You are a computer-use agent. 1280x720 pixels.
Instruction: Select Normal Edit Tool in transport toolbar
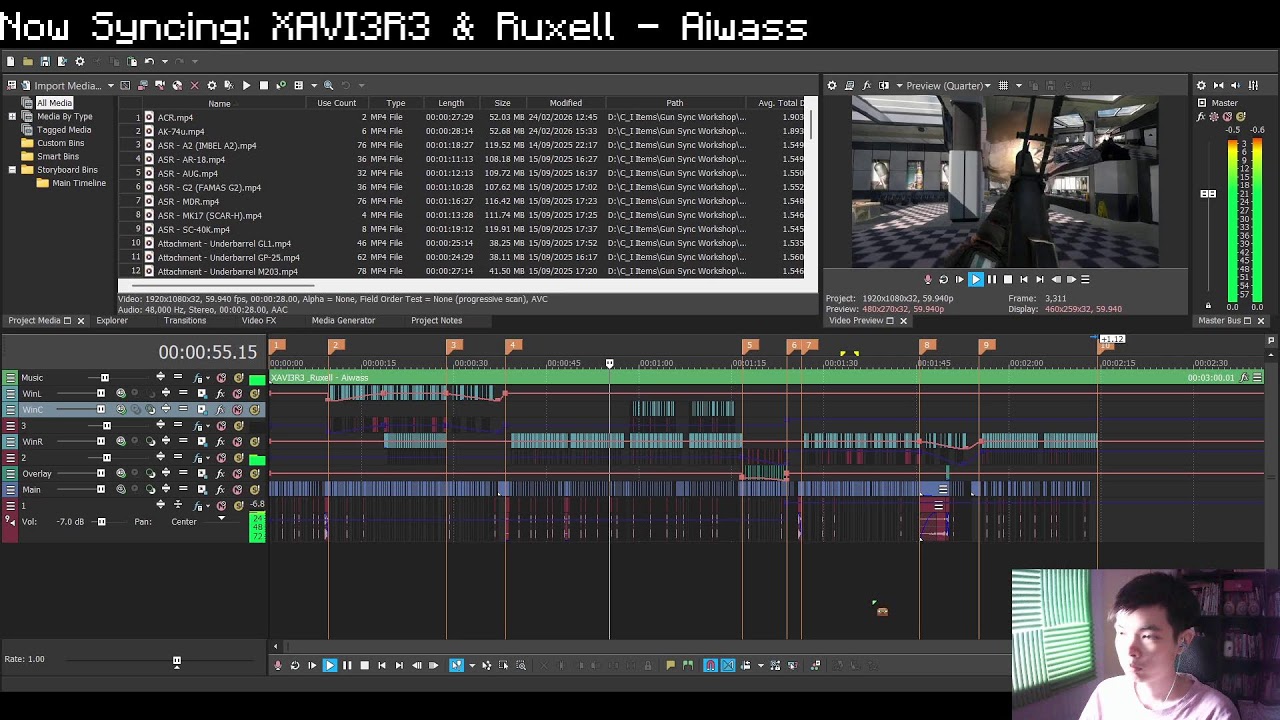pos(456,665)
